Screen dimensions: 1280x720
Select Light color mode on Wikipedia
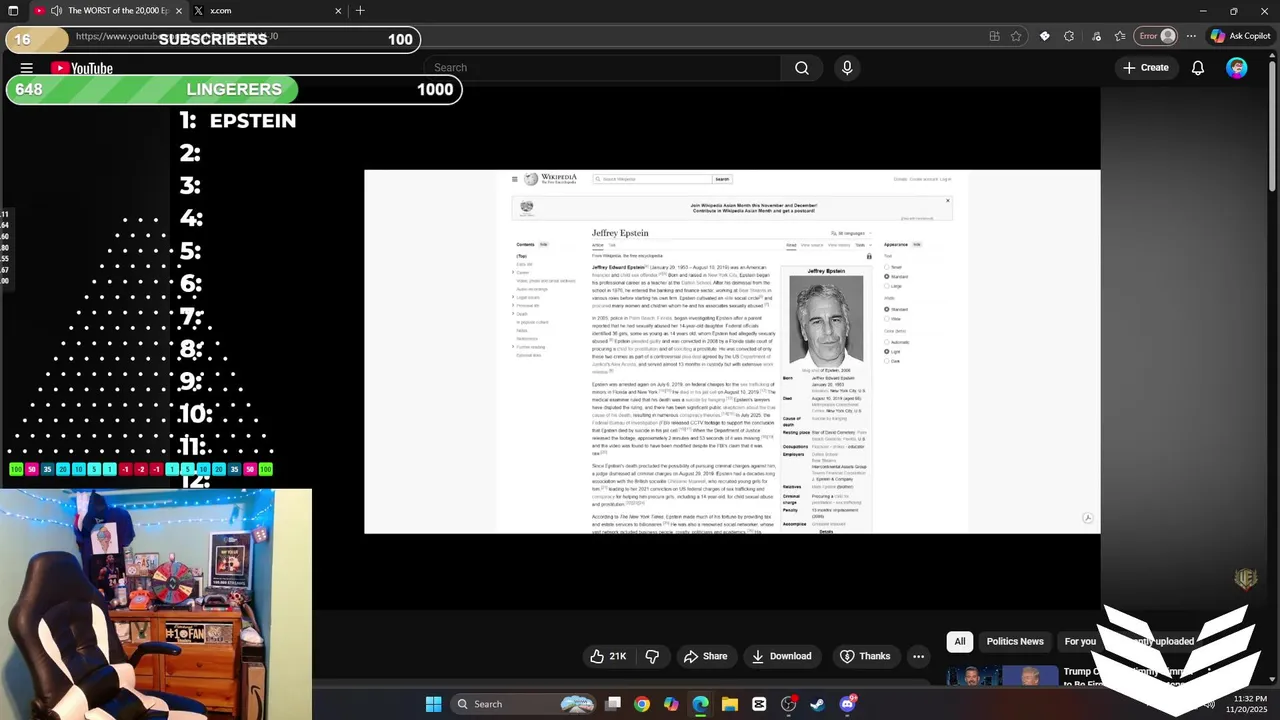[887, 352]
